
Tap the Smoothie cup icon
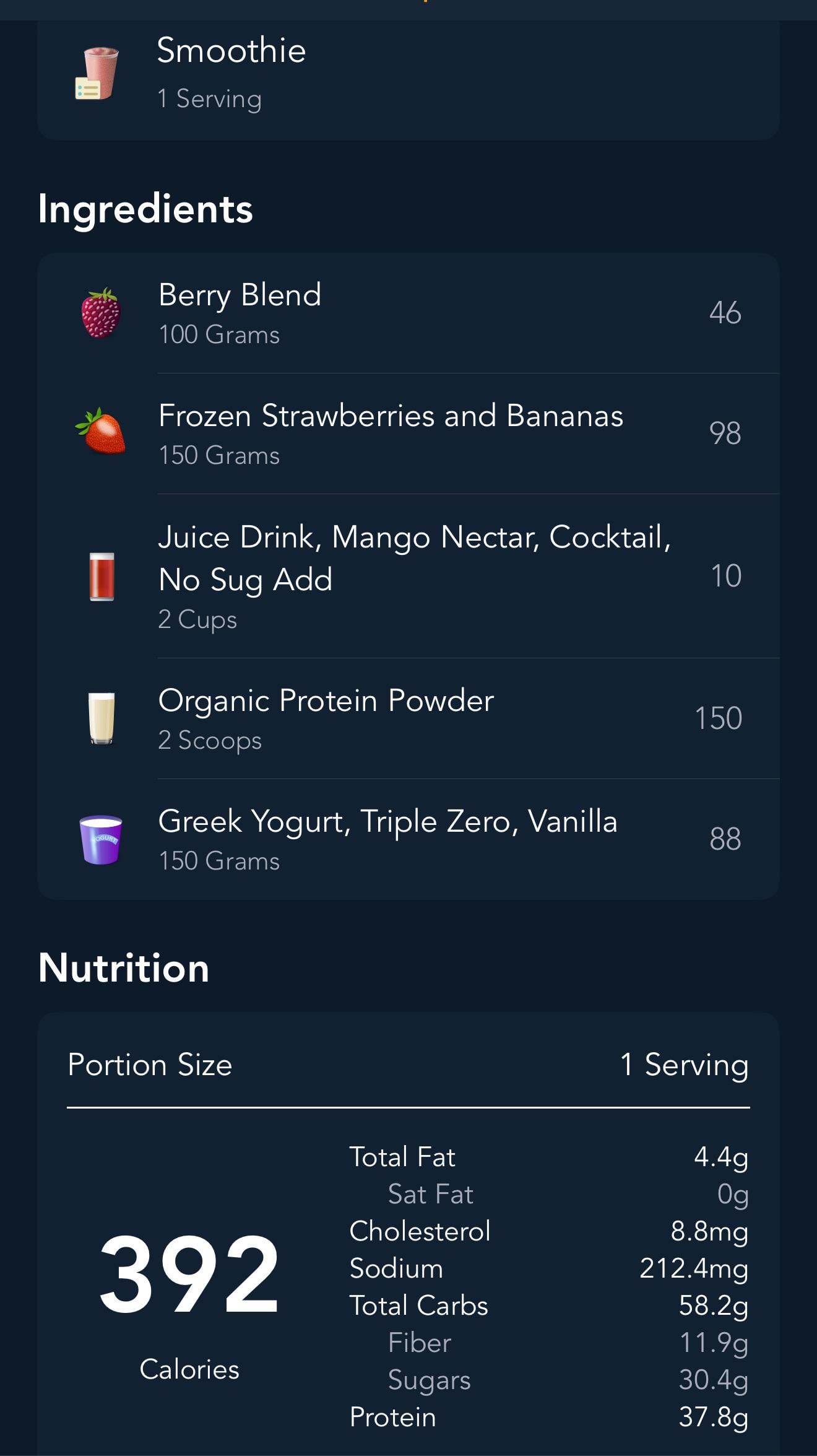click(x=98, y=73)
